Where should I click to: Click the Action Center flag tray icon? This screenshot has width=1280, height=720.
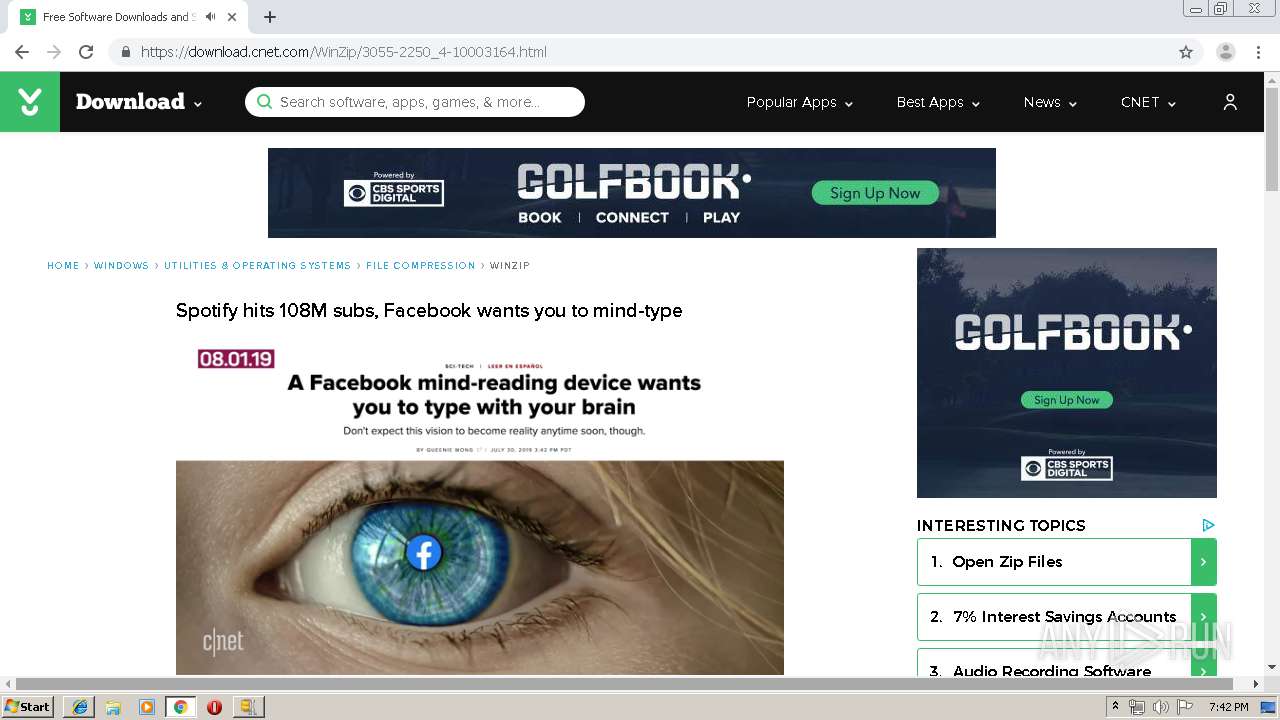coord(1185,707)
